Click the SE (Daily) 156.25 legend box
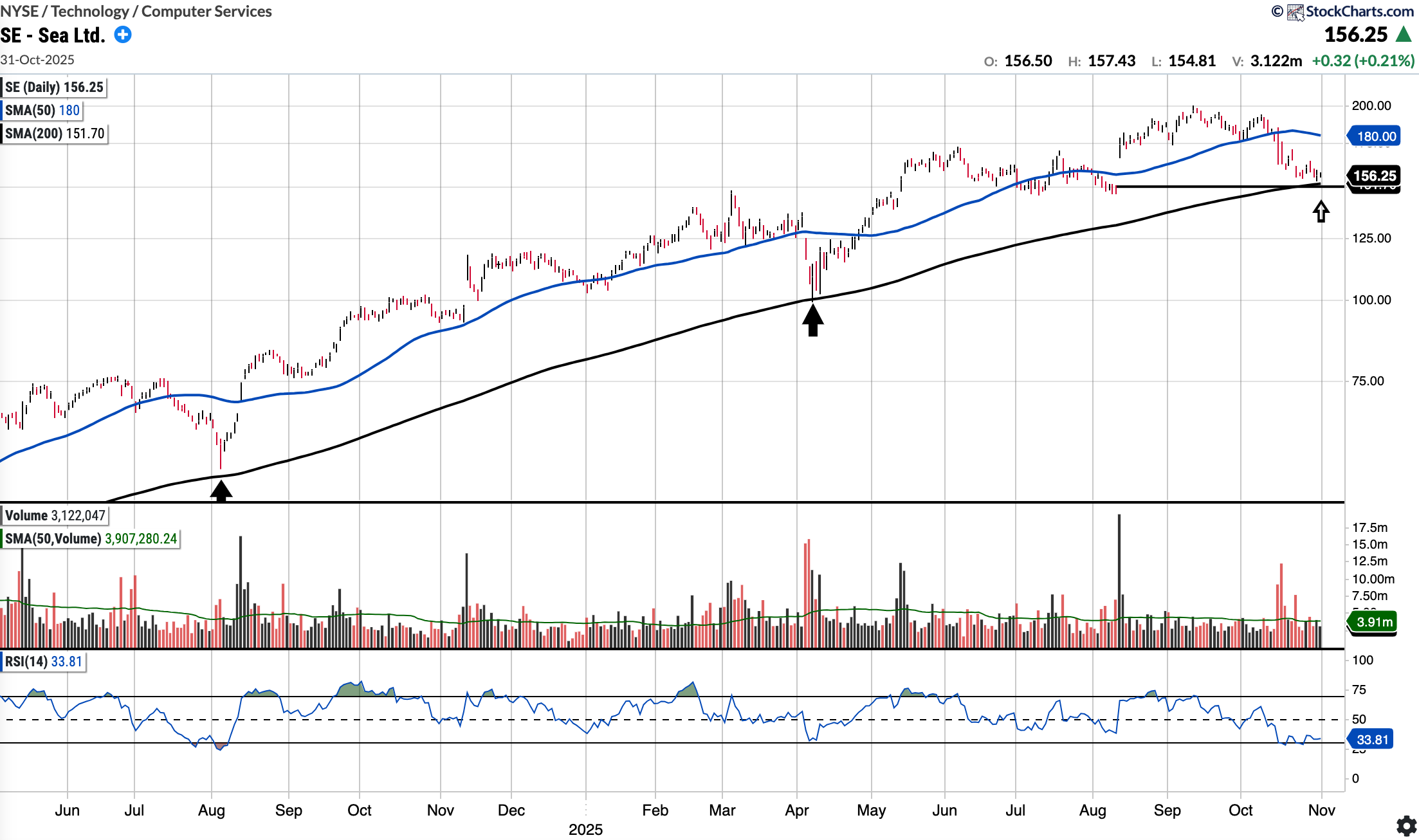The width and height of the screenshot is (1419, 840). 54,87
